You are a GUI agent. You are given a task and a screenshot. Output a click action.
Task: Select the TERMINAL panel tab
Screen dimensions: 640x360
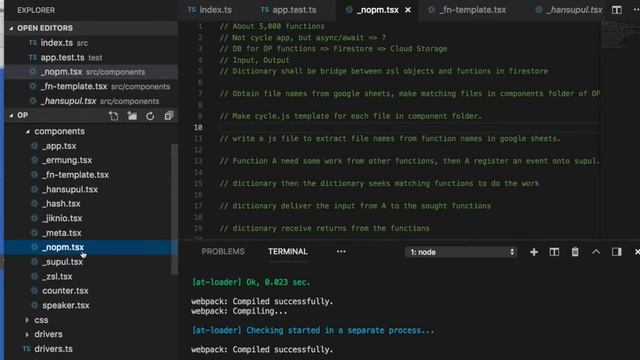pyautogui.click(x=288, y=252)
